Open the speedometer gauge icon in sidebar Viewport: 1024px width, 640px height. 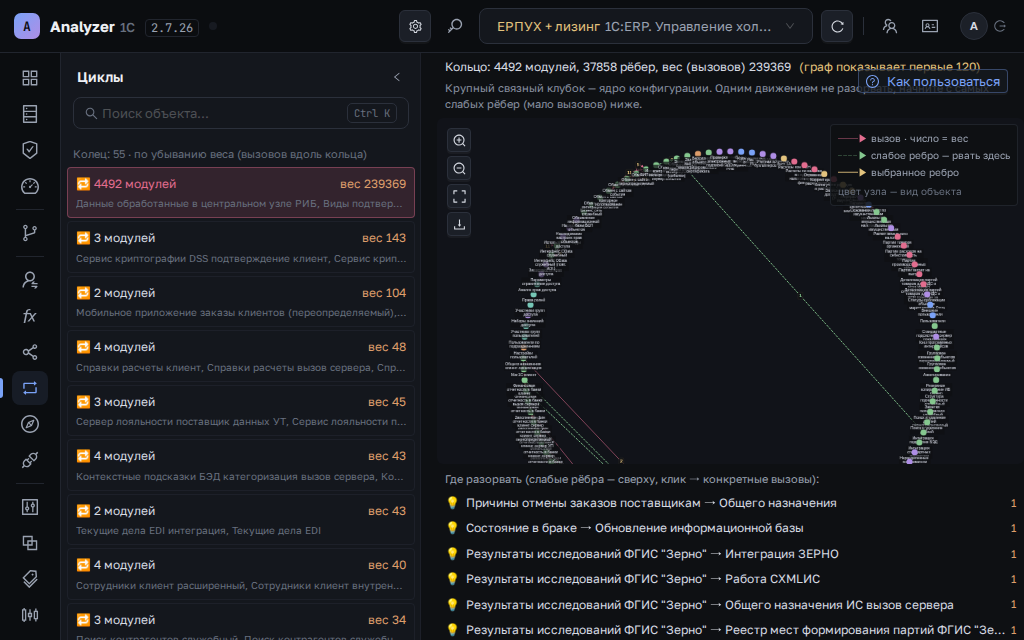coord(30,186)
